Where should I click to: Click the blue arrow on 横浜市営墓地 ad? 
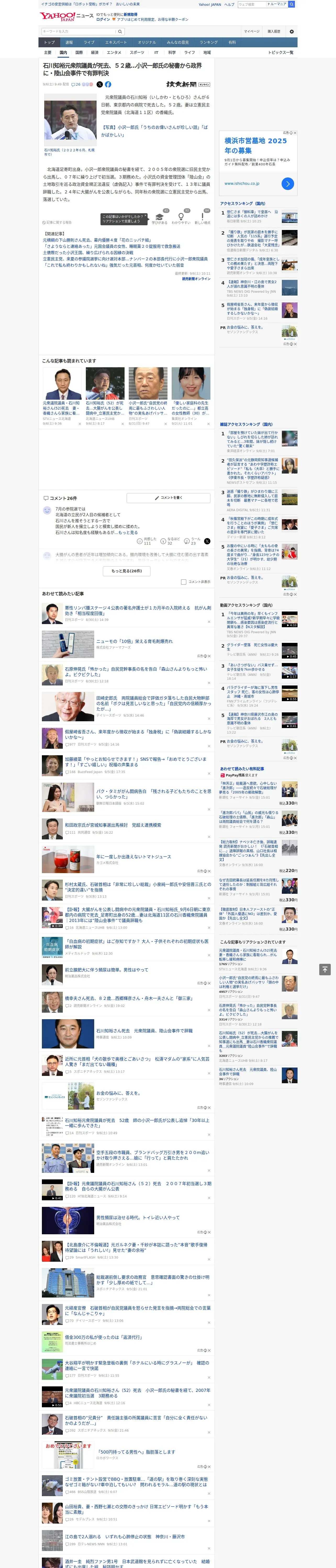(x=288, y=183)
